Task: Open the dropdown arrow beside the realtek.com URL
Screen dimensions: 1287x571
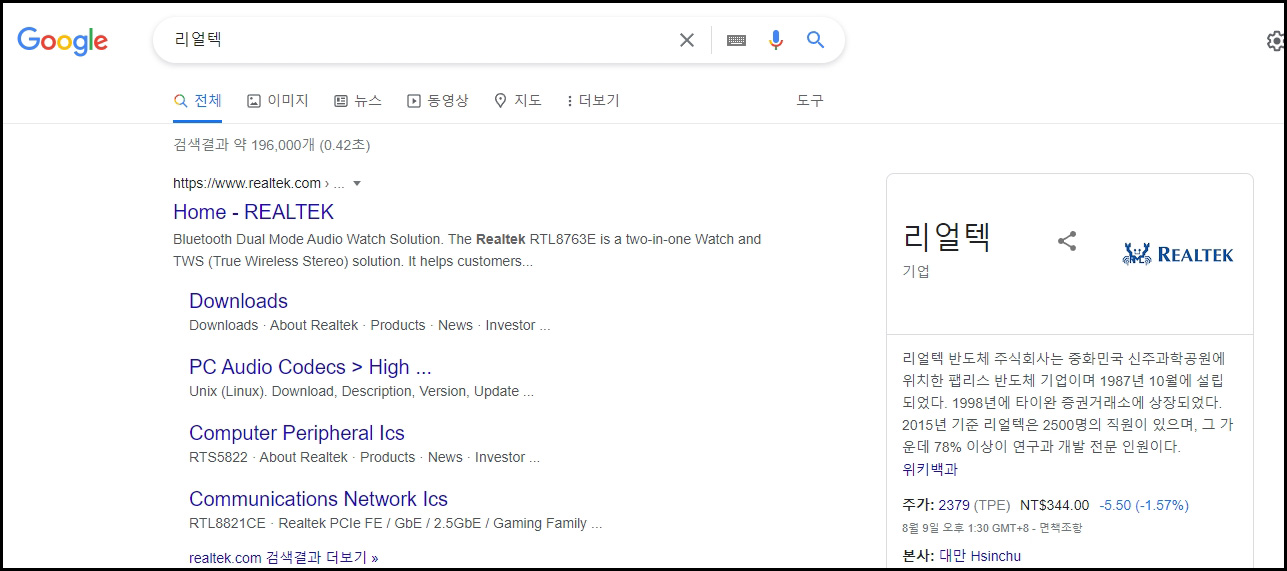Action: (357, 184)
